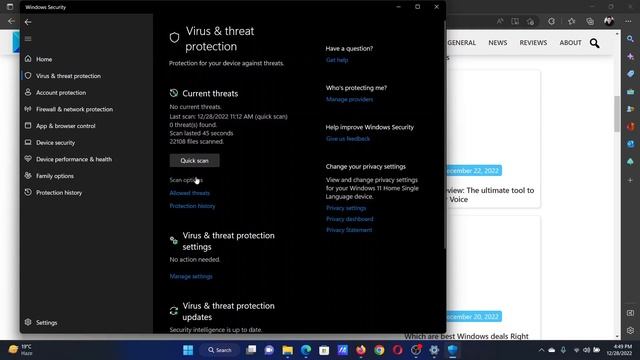Image resolution: width=640 pixels, height=360 pixels.
Task: Open Privacy dashboard link
Action: coord(349,219)
